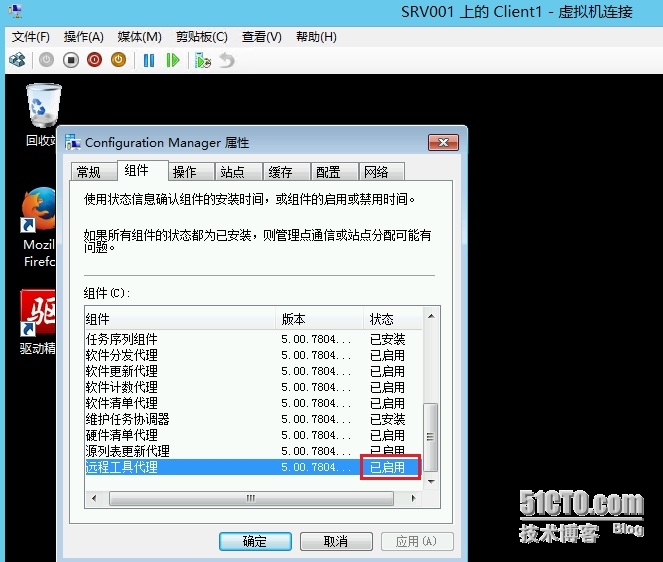This screenshot has width=663, height=562.
Task: Click the 确定 button
Action: (x=255, y=541)
